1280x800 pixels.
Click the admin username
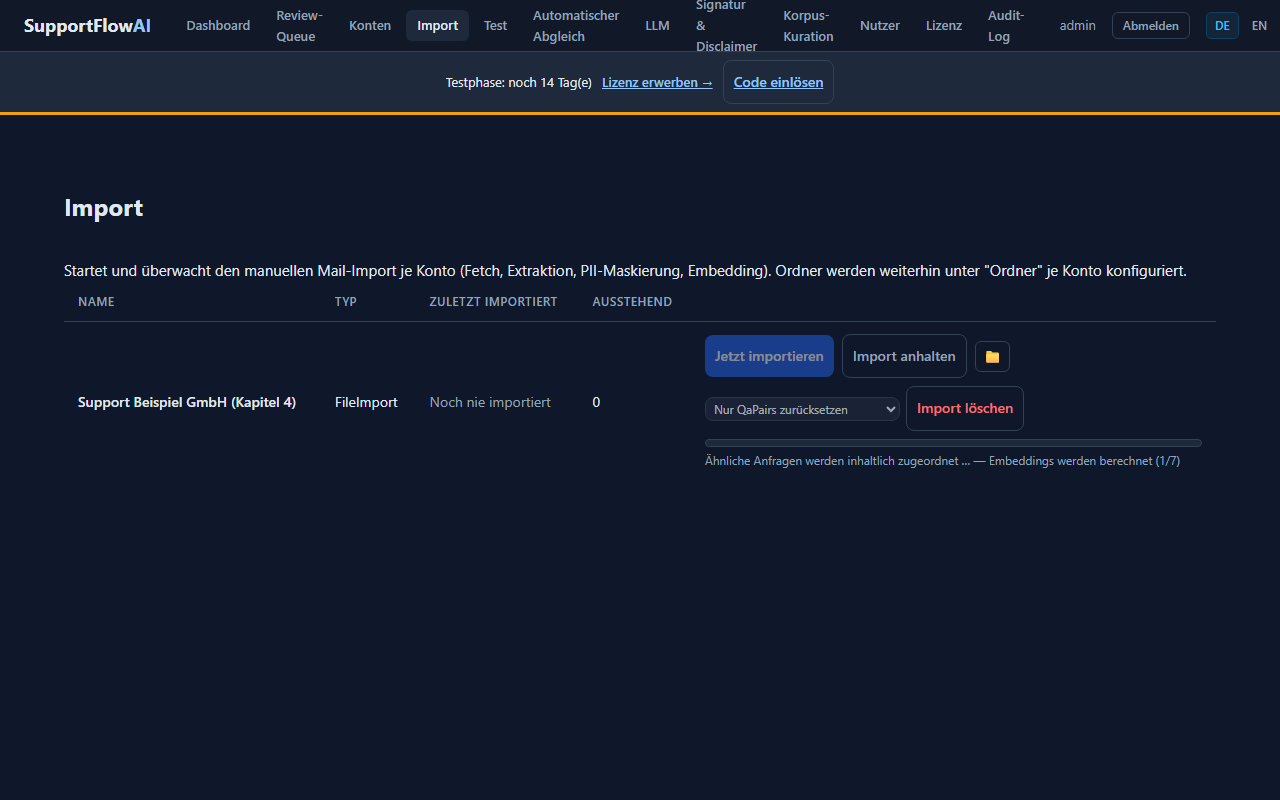click(1077, 25)
